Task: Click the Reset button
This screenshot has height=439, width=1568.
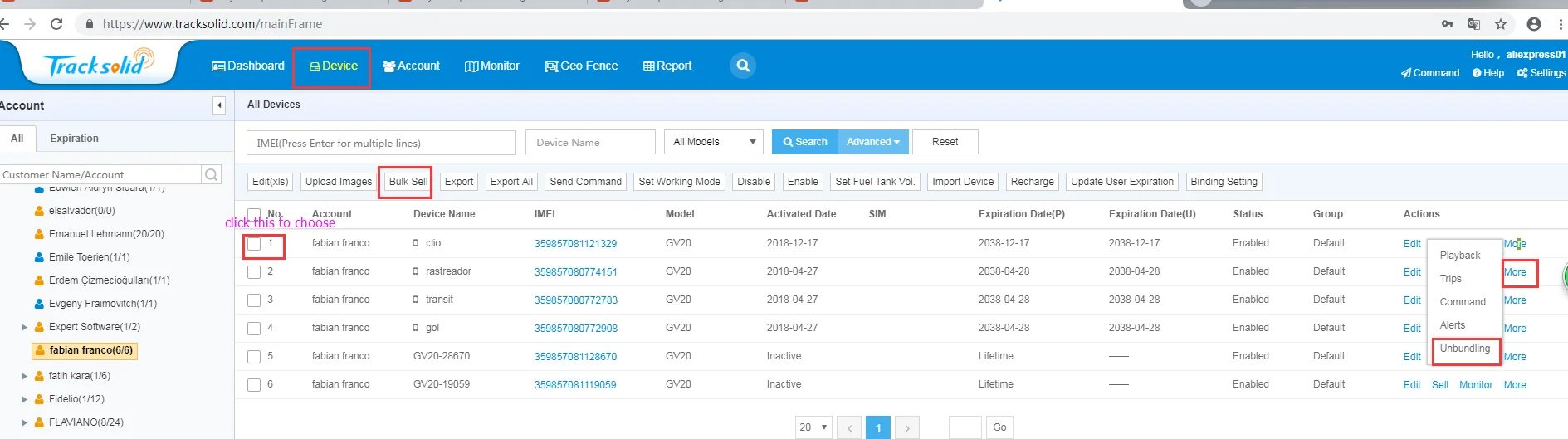Action: point(945,142)
